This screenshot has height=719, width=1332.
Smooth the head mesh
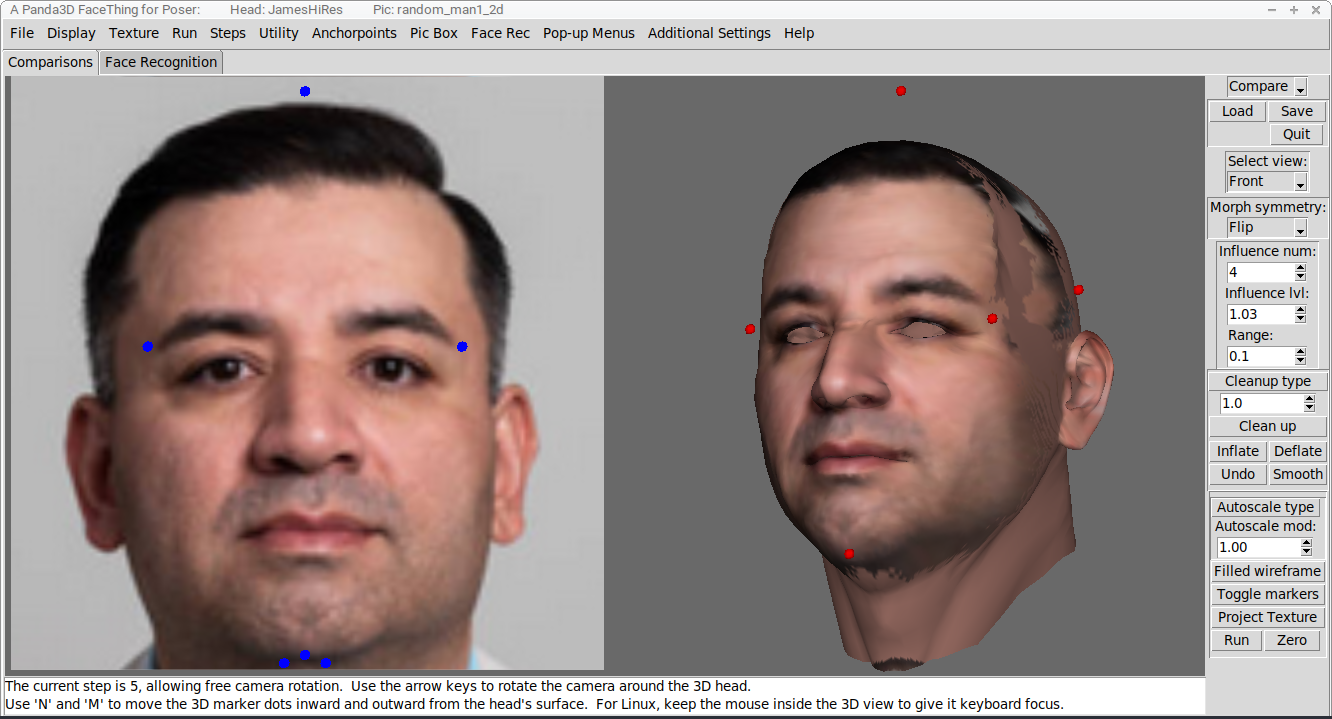(1298, 474)
